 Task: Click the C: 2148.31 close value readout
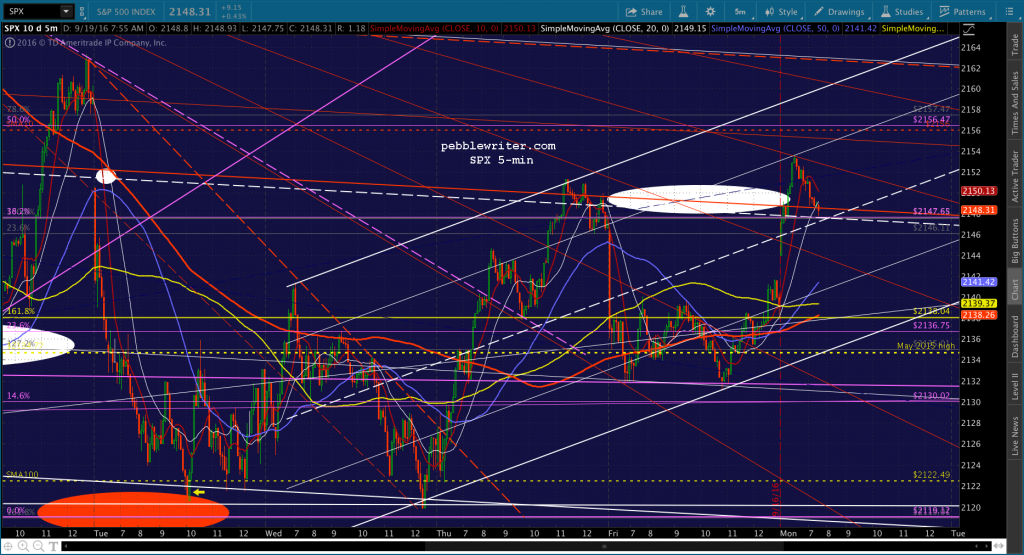310,29
